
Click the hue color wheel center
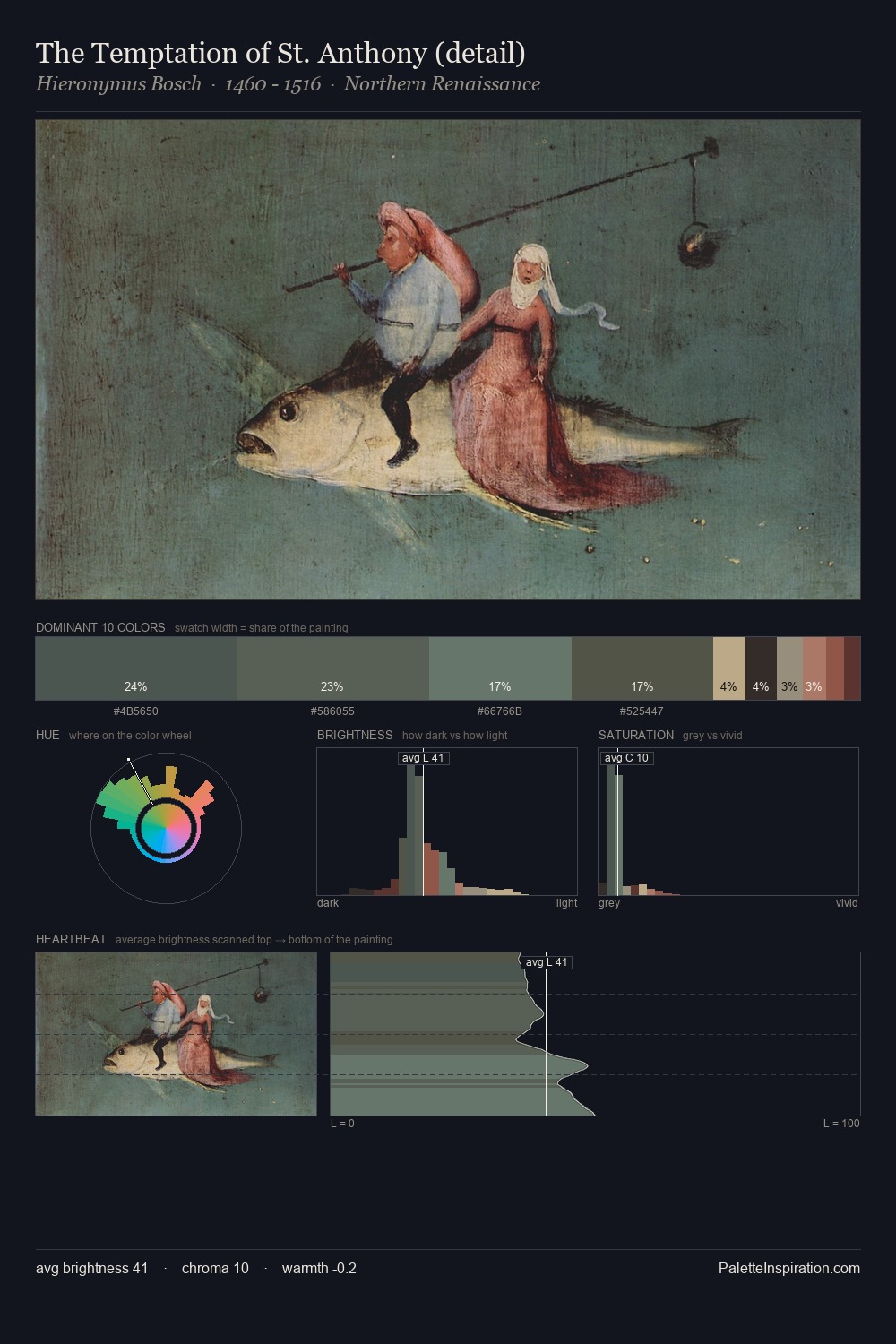coord(166,829)
